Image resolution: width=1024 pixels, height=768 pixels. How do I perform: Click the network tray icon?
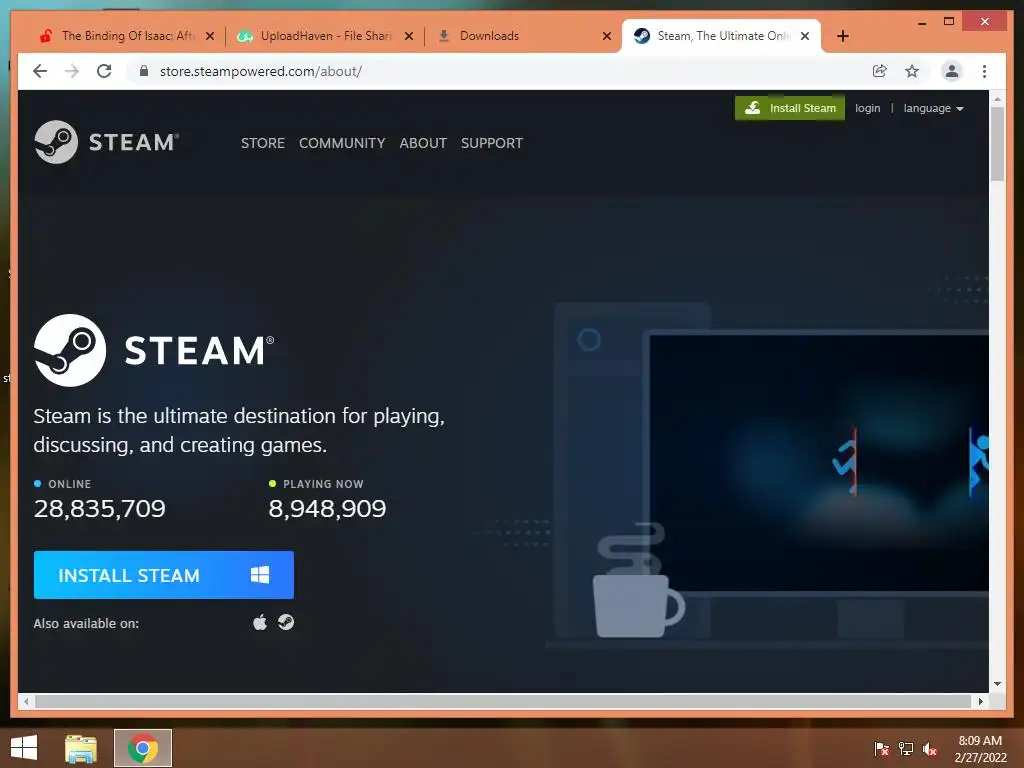[x=906, y=748]
